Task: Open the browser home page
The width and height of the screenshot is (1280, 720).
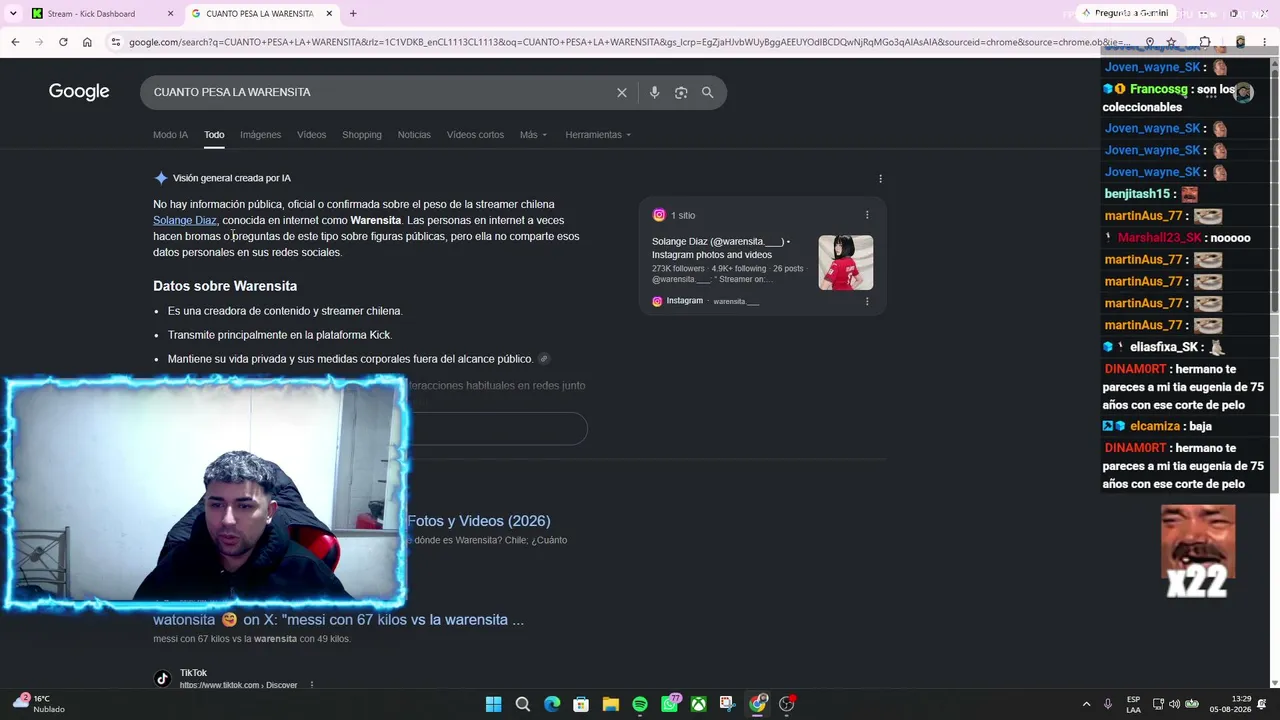Action: pos(87,42)
